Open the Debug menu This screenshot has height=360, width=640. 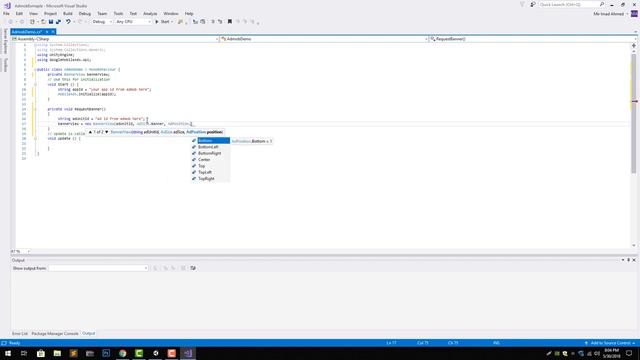(84, 13)
